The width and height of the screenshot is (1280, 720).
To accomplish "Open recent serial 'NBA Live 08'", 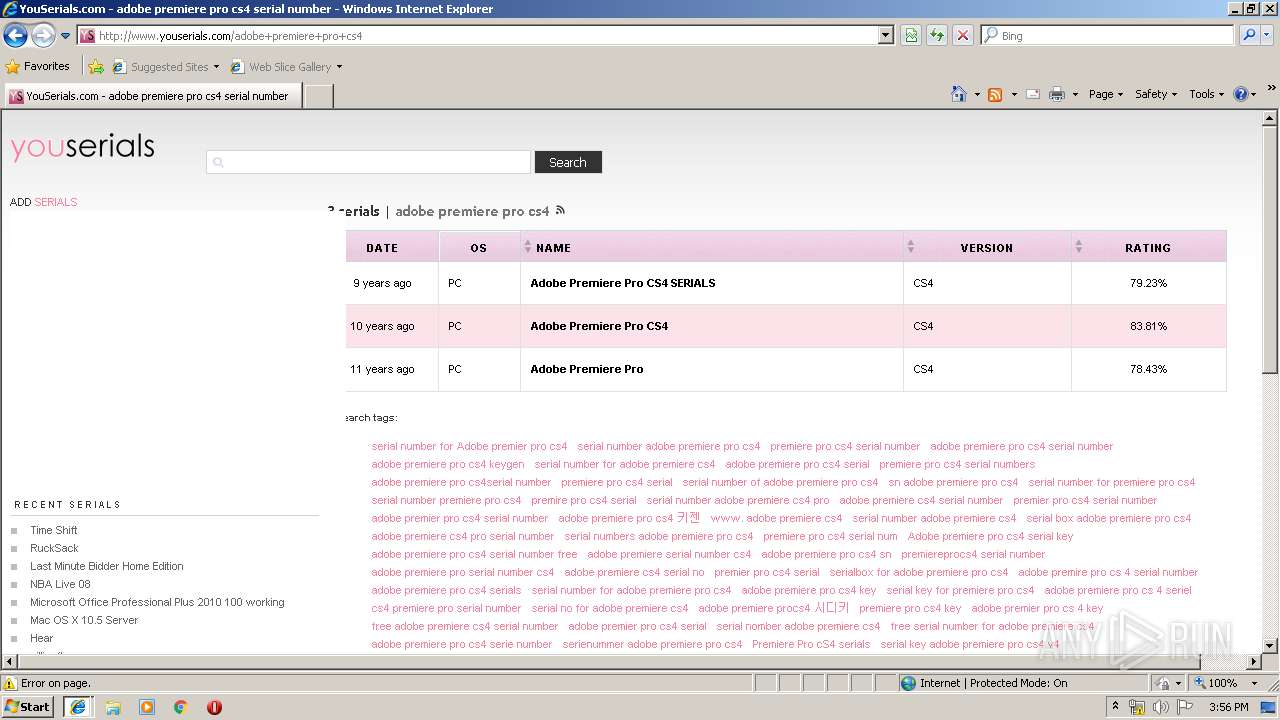I will (x=60, y=584).
